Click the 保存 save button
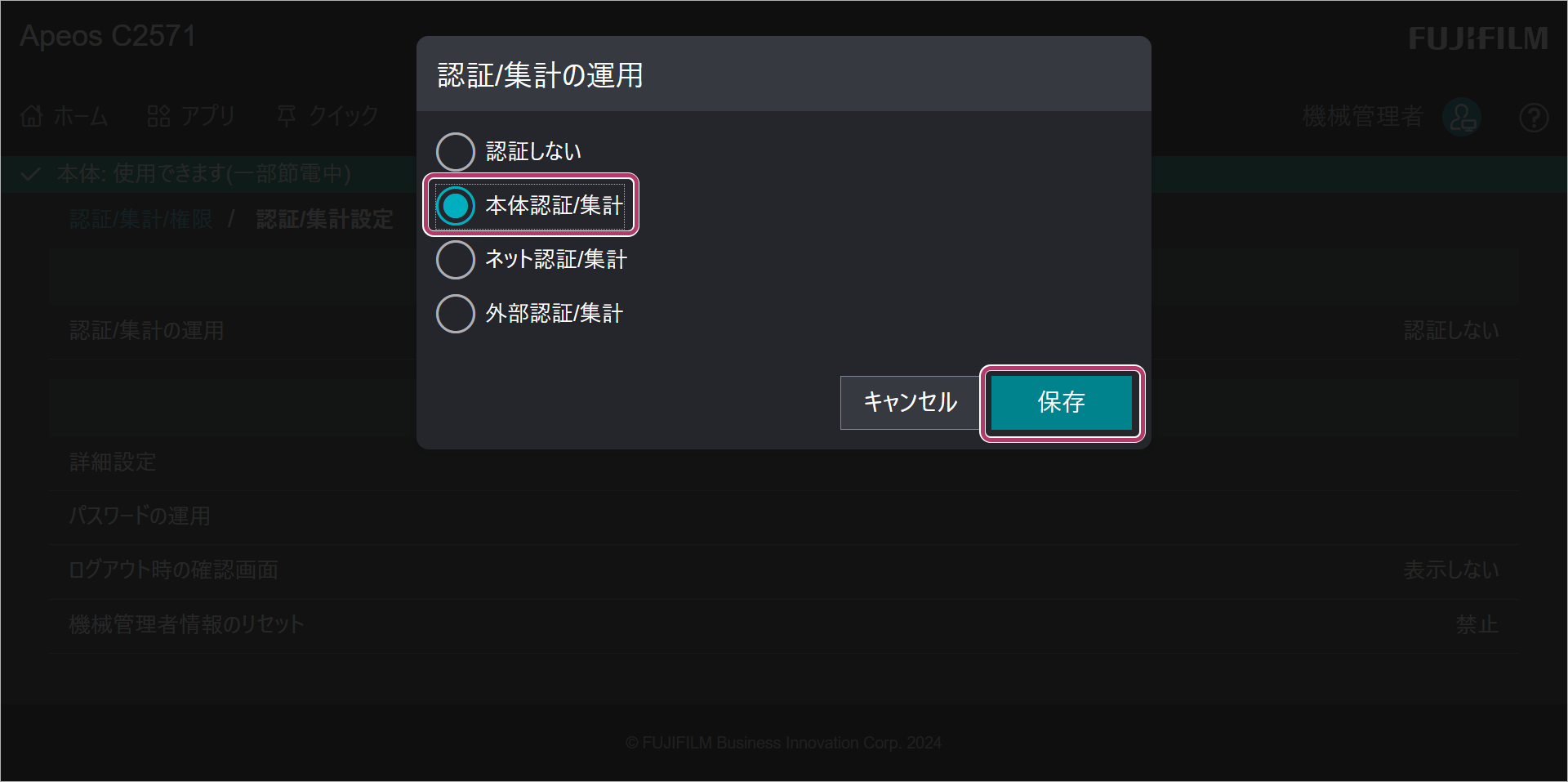Image resolution: width=1568 pixels, height=782 pixels. pos(1062,402)
